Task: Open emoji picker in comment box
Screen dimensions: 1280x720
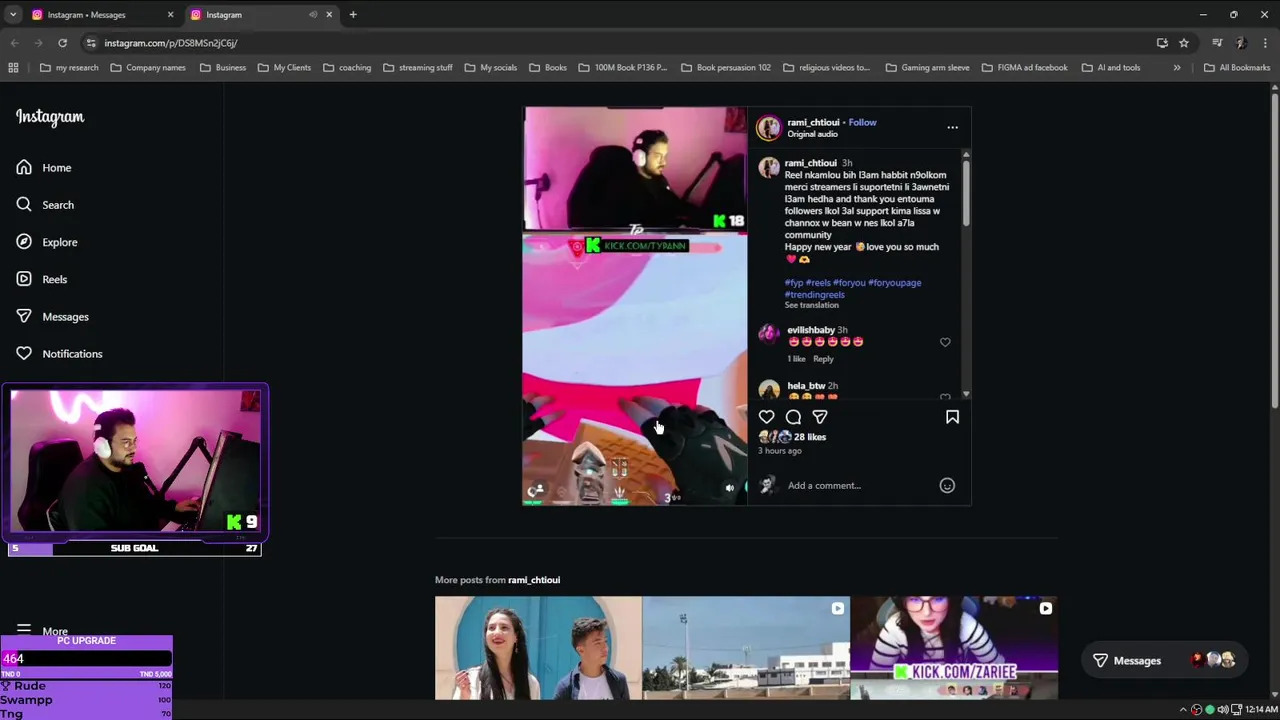Action: 947,486
